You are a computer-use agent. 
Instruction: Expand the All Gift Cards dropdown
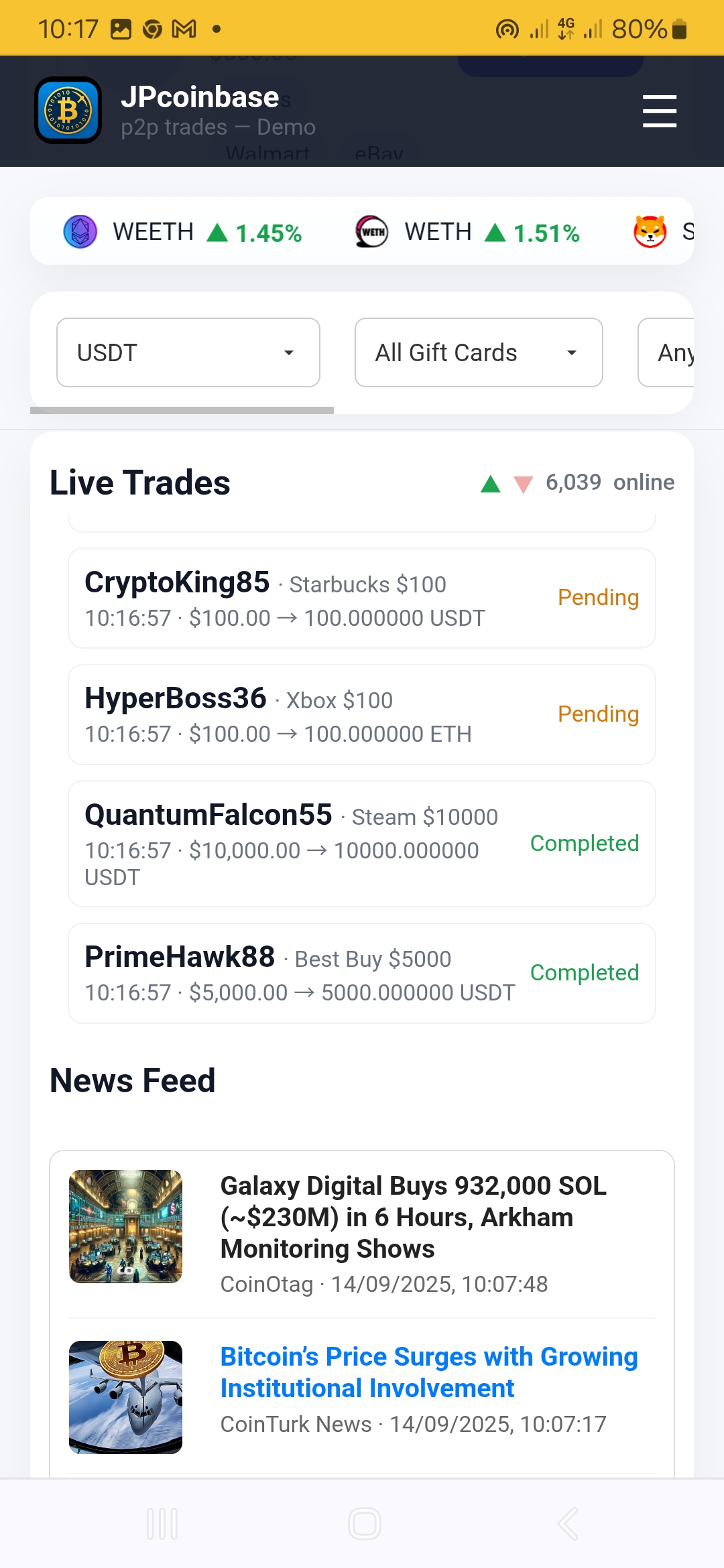tap(478, 352)
